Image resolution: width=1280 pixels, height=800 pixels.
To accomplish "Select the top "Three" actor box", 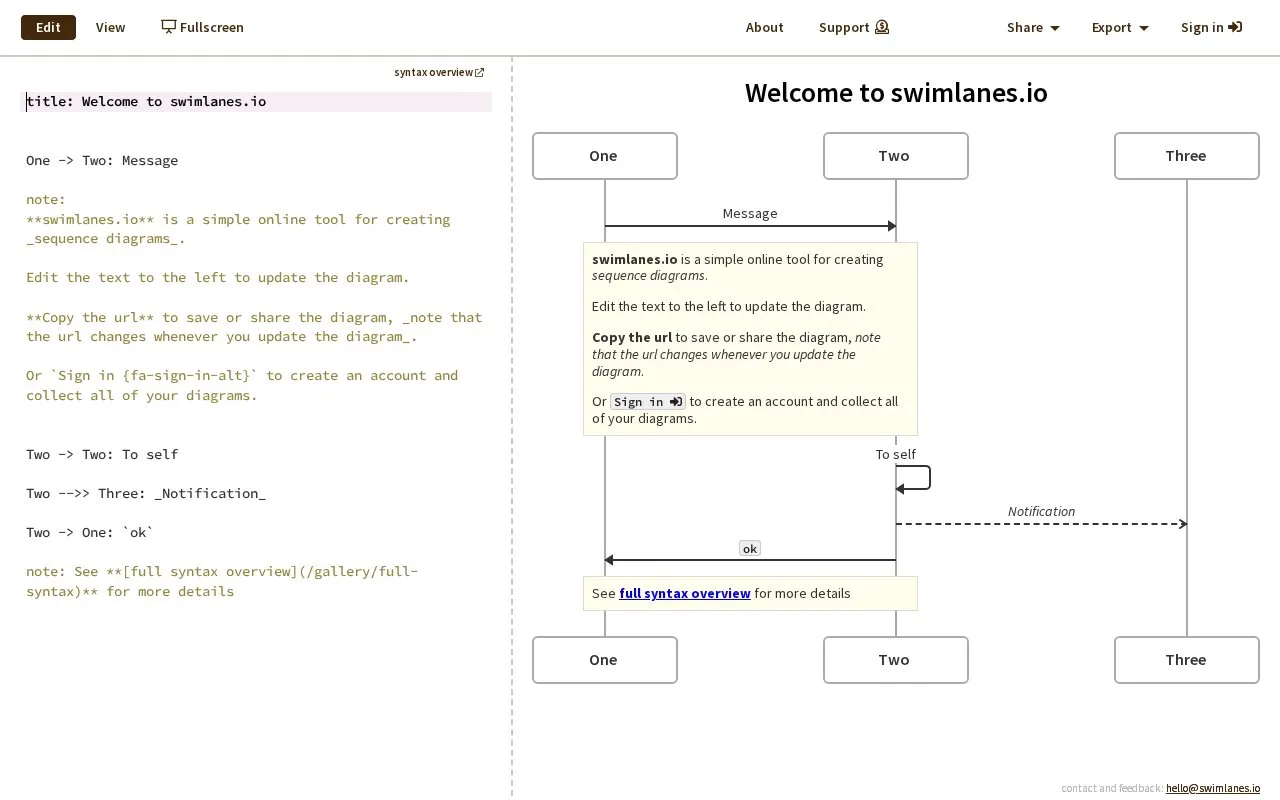I will coord(1187,156).
